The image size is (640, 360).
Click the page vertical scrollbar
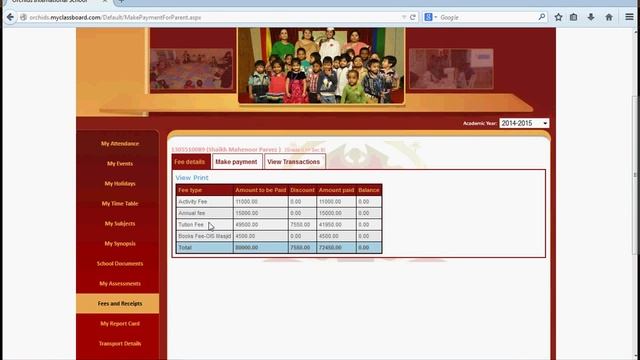point(636,176)
